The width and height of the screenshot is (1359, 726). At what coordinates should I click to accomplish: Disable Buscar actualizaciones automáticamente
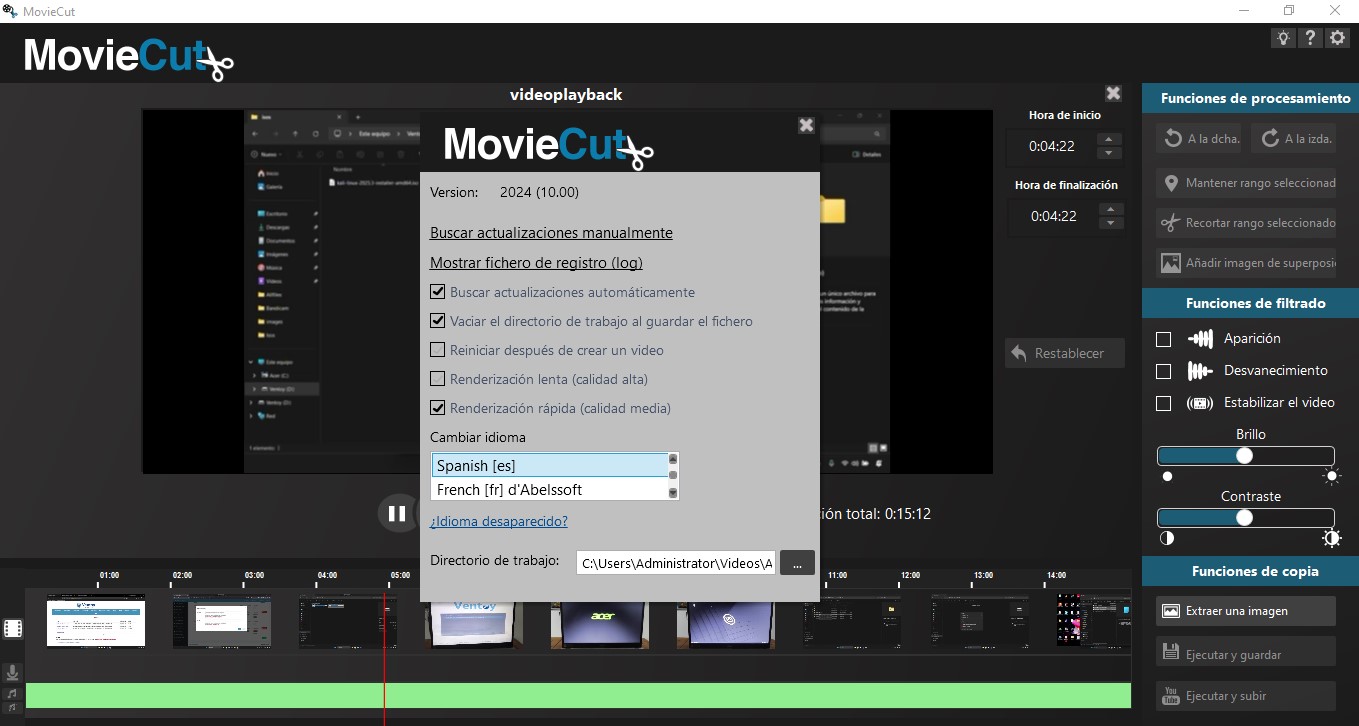pos(438,292)
